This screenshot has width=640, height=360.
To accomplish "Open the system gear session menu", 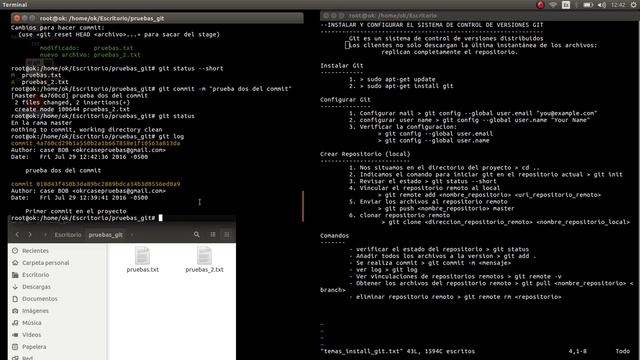I will pyautogui.click(x=633, y=5).
